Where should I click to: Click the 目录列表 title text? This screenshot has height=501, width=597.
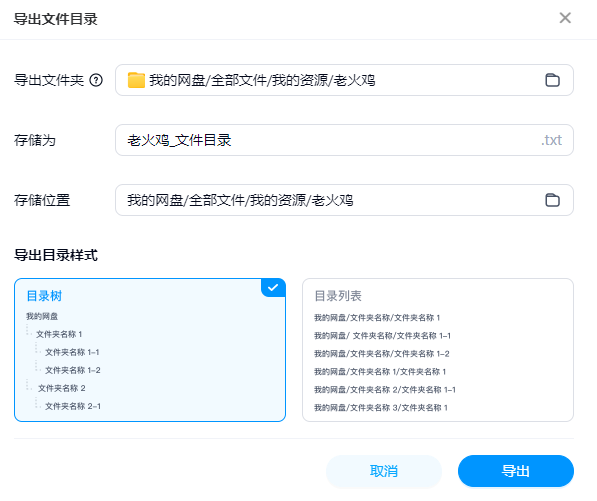338,296
